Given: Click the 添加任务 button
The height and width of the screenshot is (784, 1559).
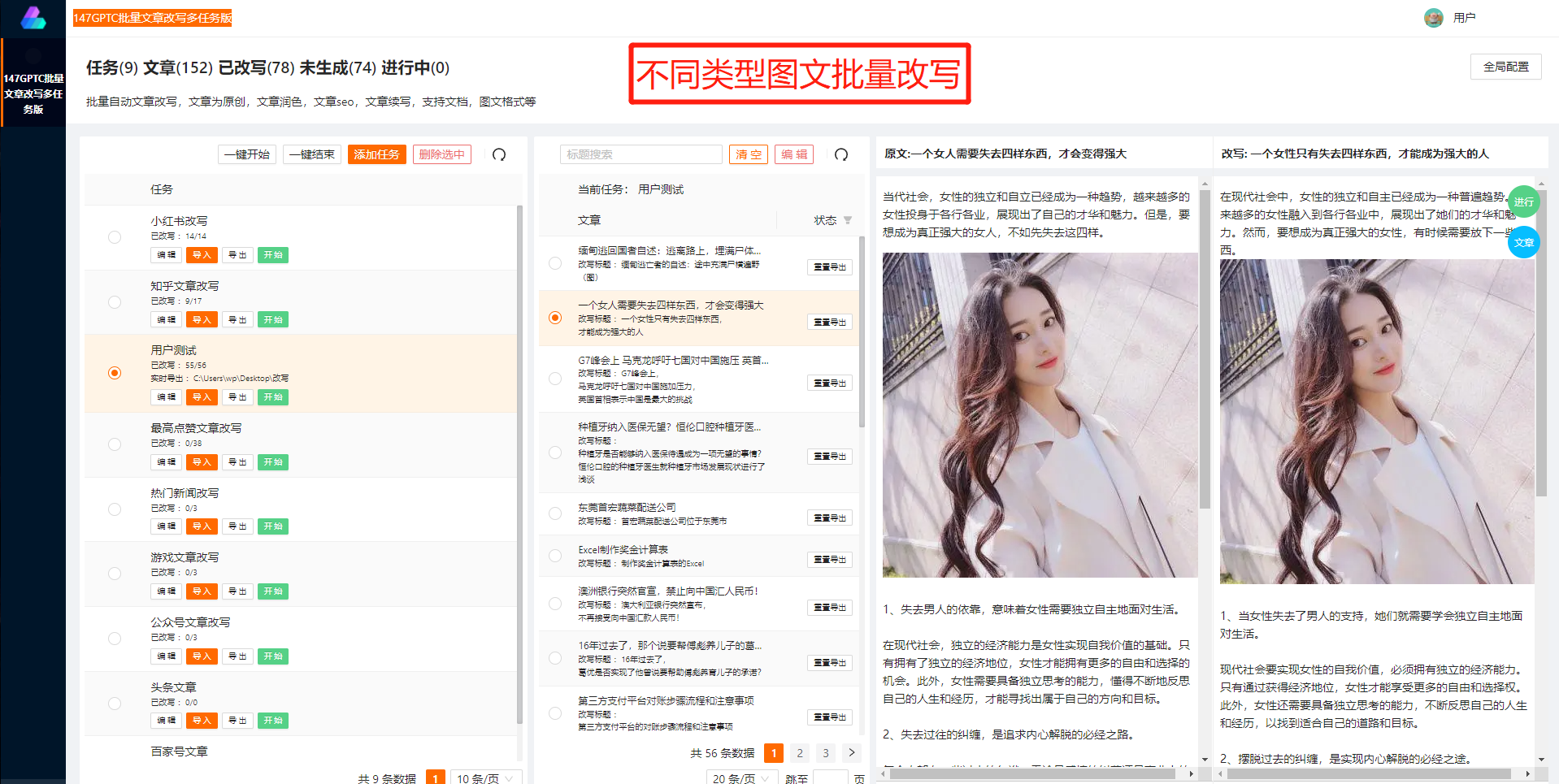Looking at the screenshot, I should tap(376, 154).
